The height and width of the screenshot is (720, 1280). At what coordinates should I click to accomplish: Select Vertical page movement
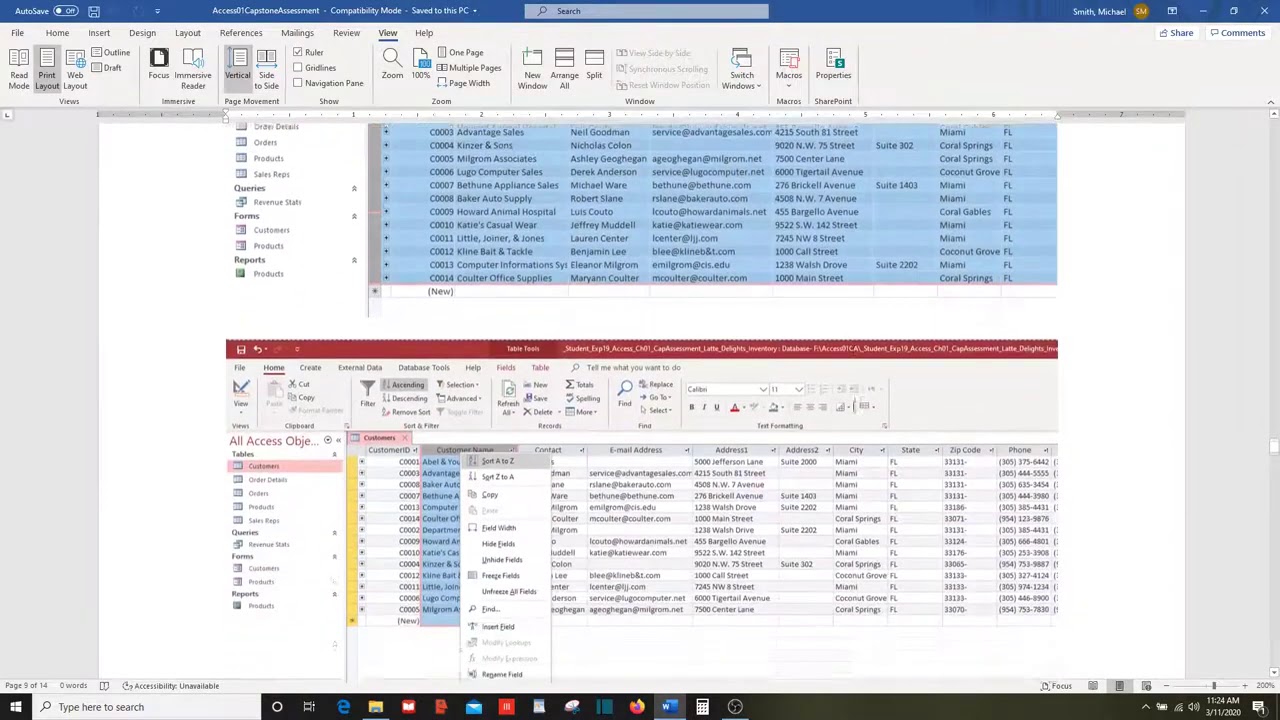click(238, 68)
